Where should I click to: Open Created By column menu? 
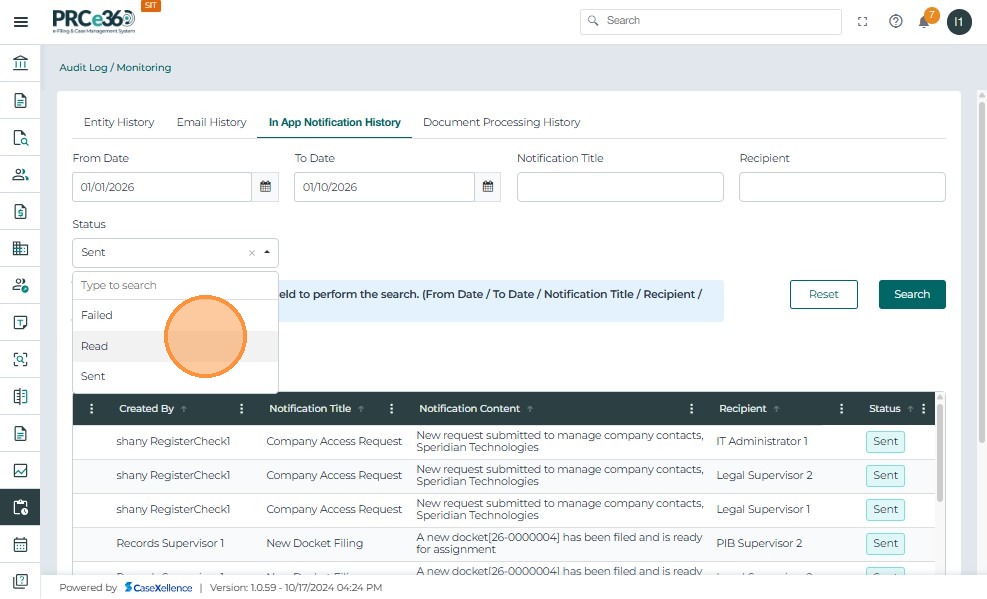241,409
